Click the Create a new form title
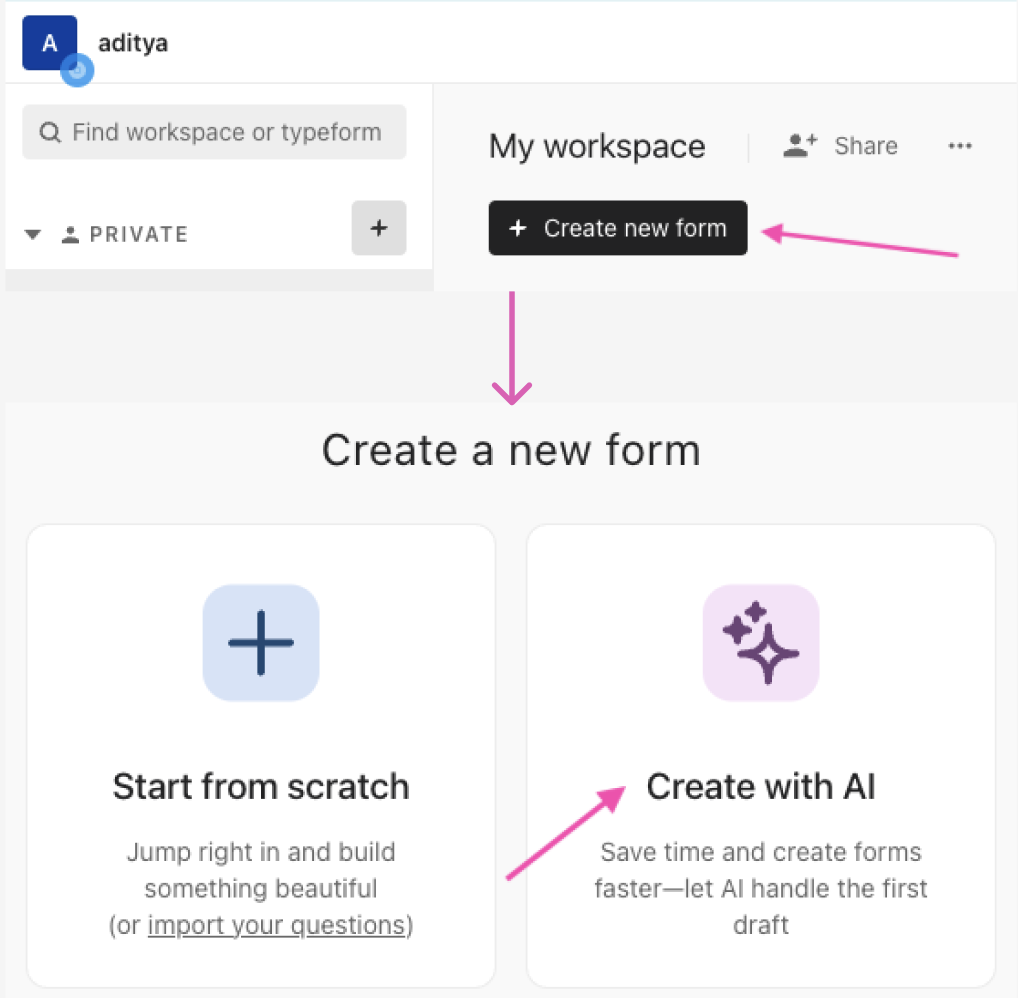The image size is (1018, 998). [510, 450]
